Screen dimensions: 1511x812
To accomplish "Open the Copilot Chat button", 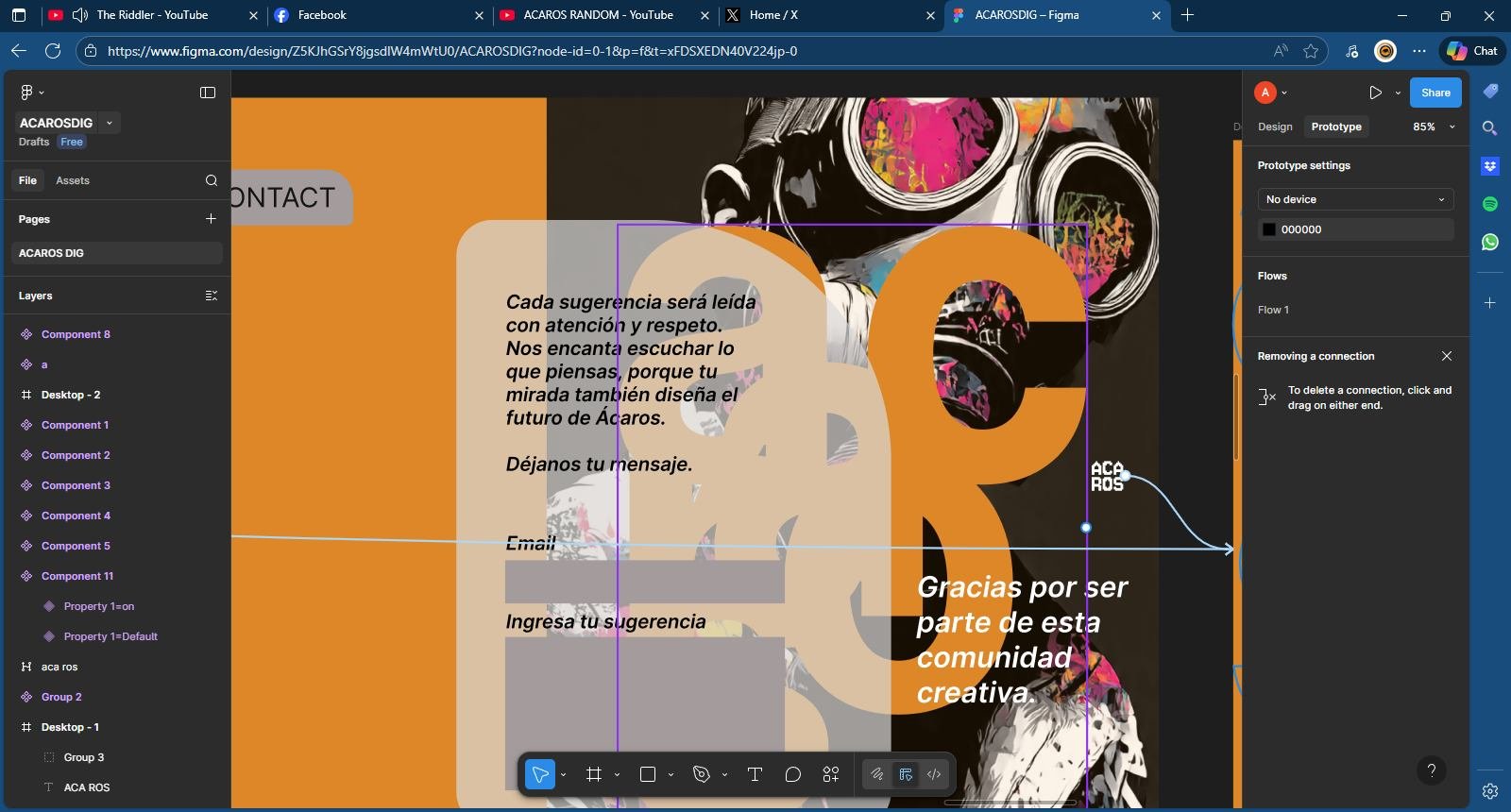I will (1472, 51).
